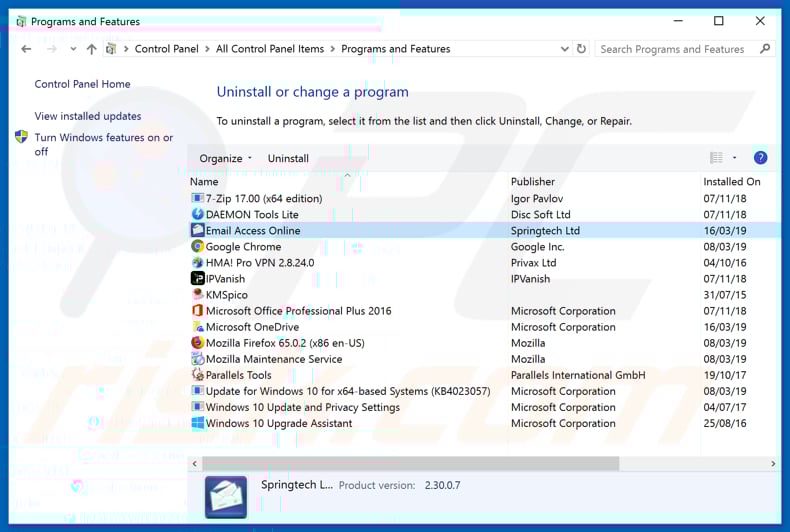Maximize the Programs and Features window

[x=719, y=21]
